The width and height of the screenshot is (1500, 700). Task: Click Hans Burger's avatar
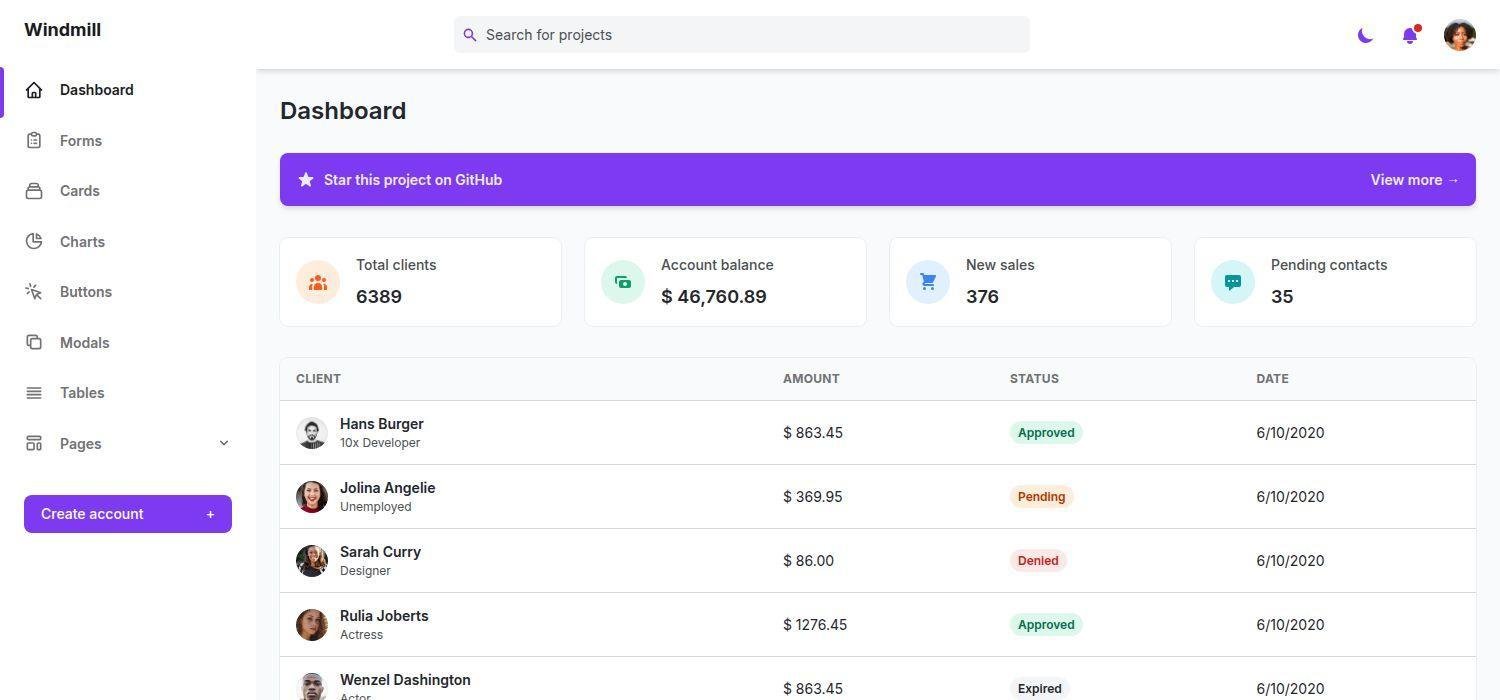[312, 433]
